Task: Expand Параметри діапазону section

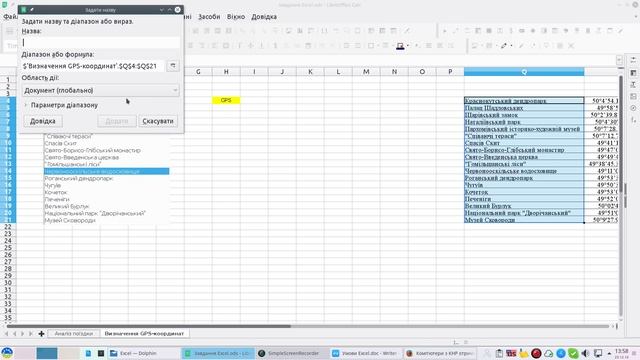Action: click(60, 105)
